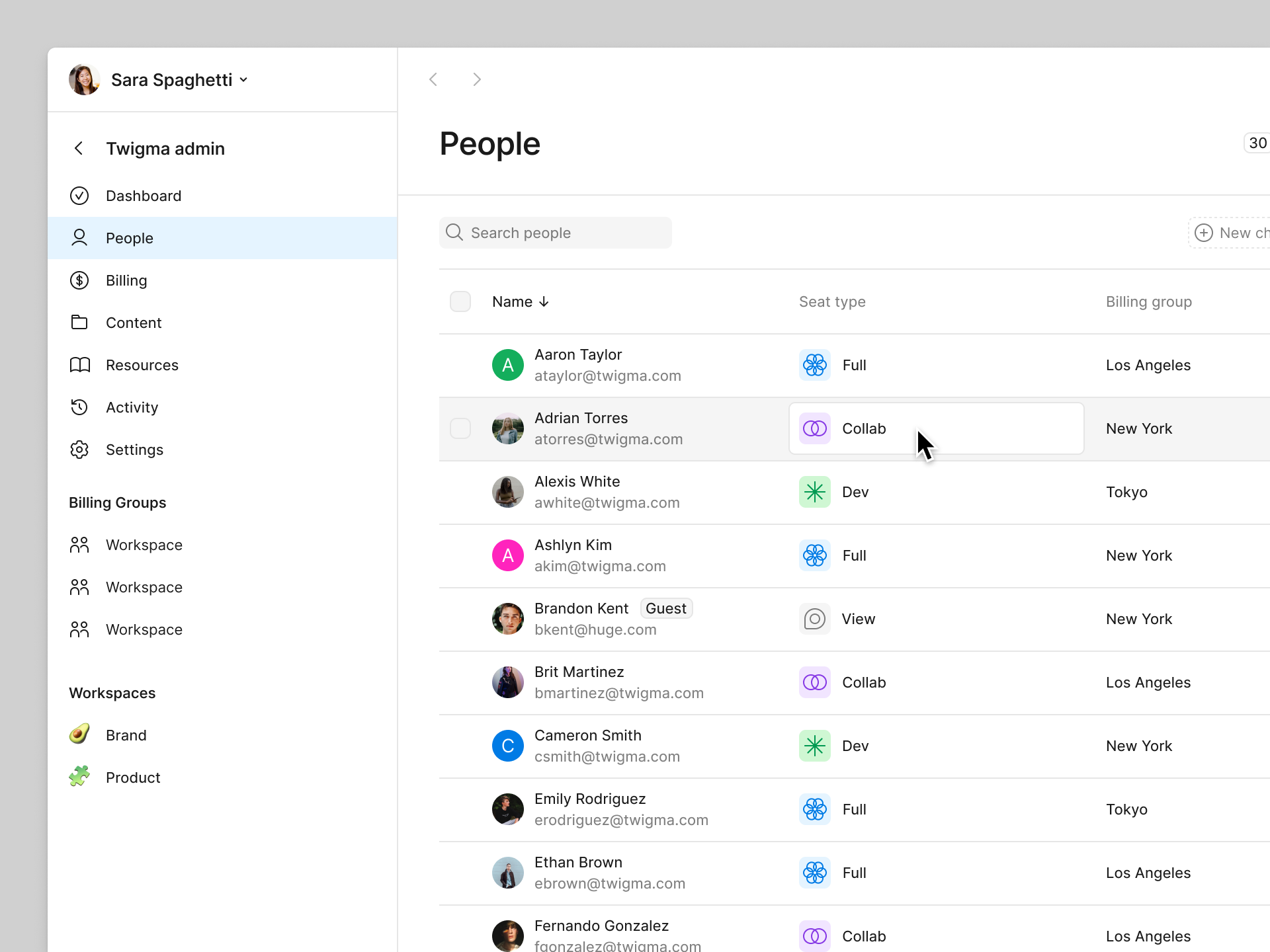The height and width of the screenshot is (952, 1270).
Task: Click the Billing icon in sidebar
Action: point(80,280)
